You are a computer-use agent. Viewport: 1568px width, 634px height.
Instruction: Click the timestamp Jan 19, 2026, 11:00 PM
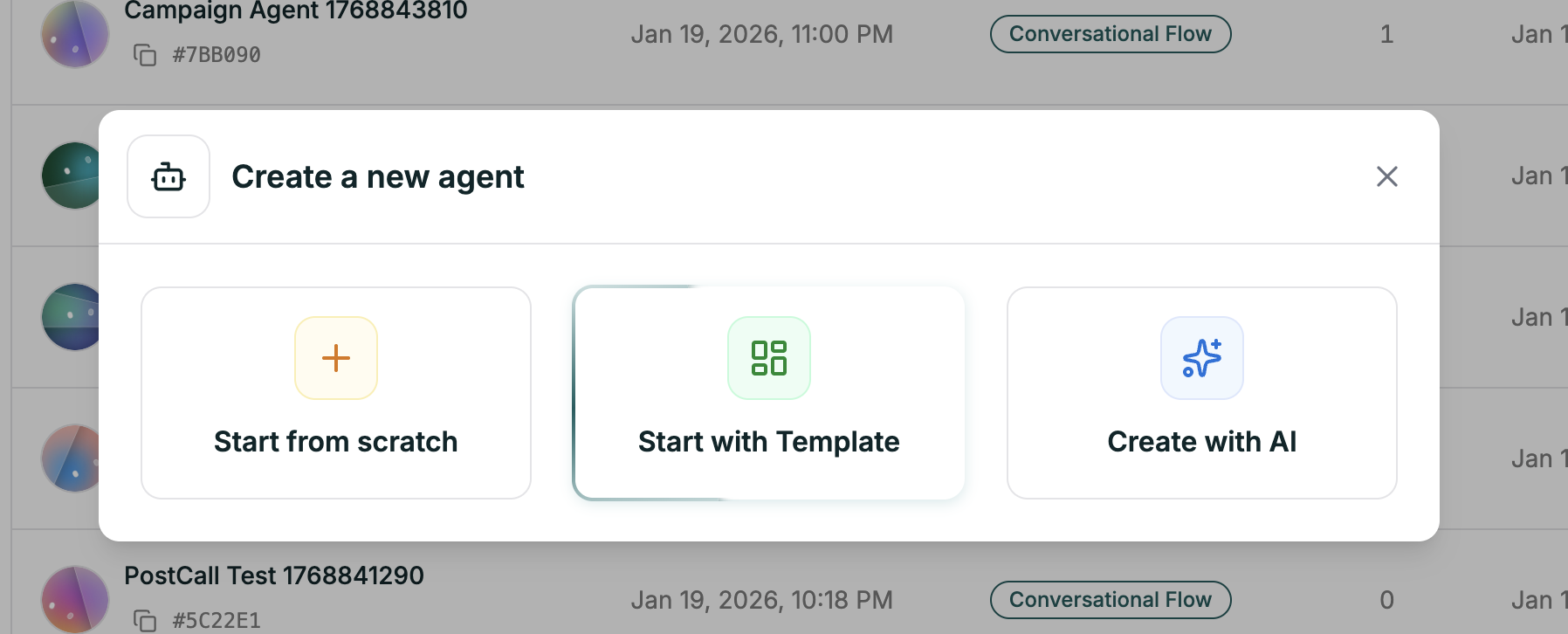(763, 33)
